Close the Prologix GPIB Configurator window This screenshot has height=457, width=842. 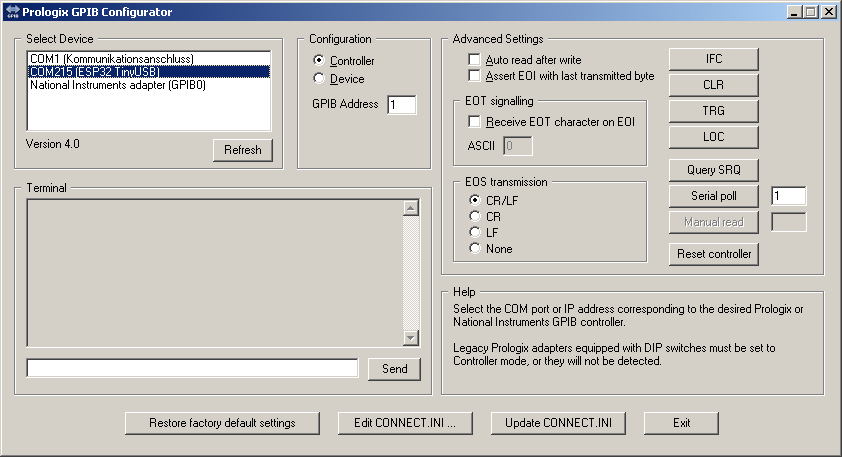829,12
